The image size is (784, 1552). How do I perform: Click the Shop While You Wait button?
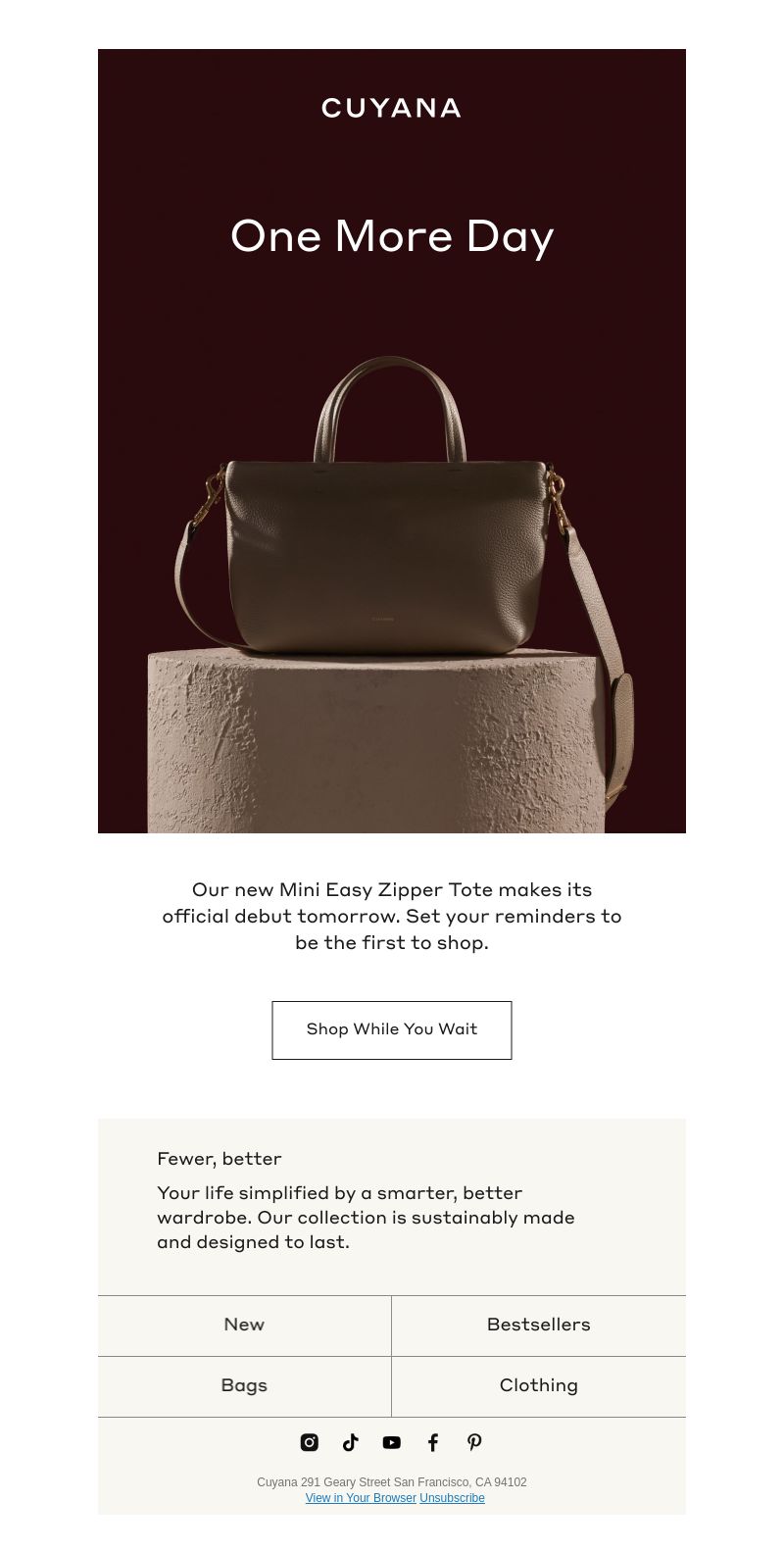[392, 1029]
